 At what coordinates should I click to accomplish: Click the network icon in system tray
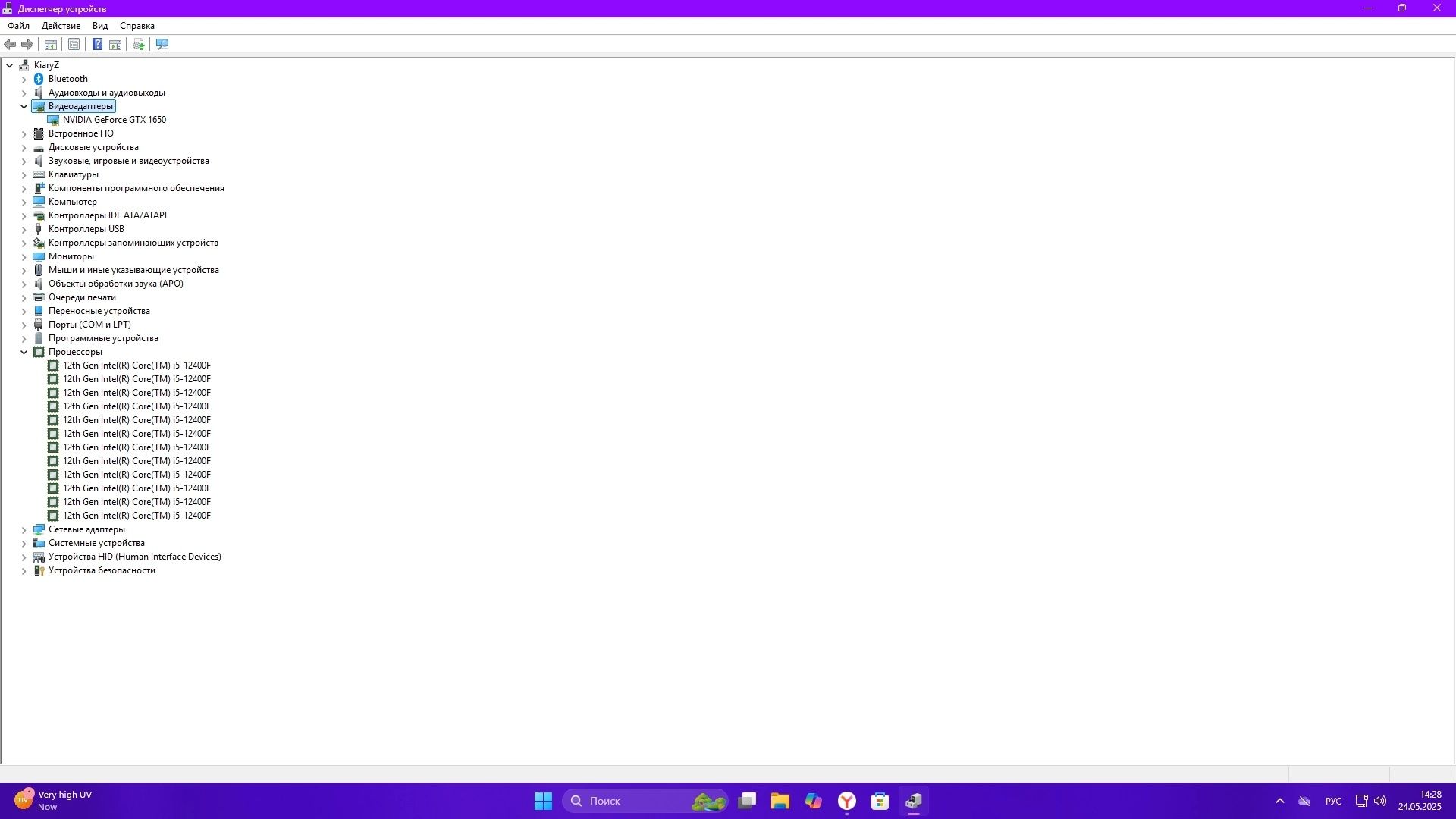tap(1362, 801)
